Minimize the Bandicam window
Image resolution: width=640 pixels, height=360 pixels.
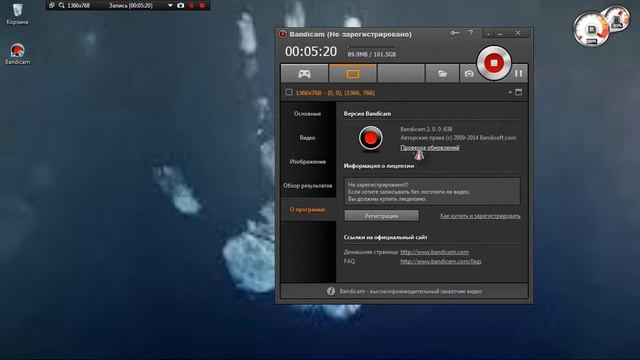[x=500, y=33]
